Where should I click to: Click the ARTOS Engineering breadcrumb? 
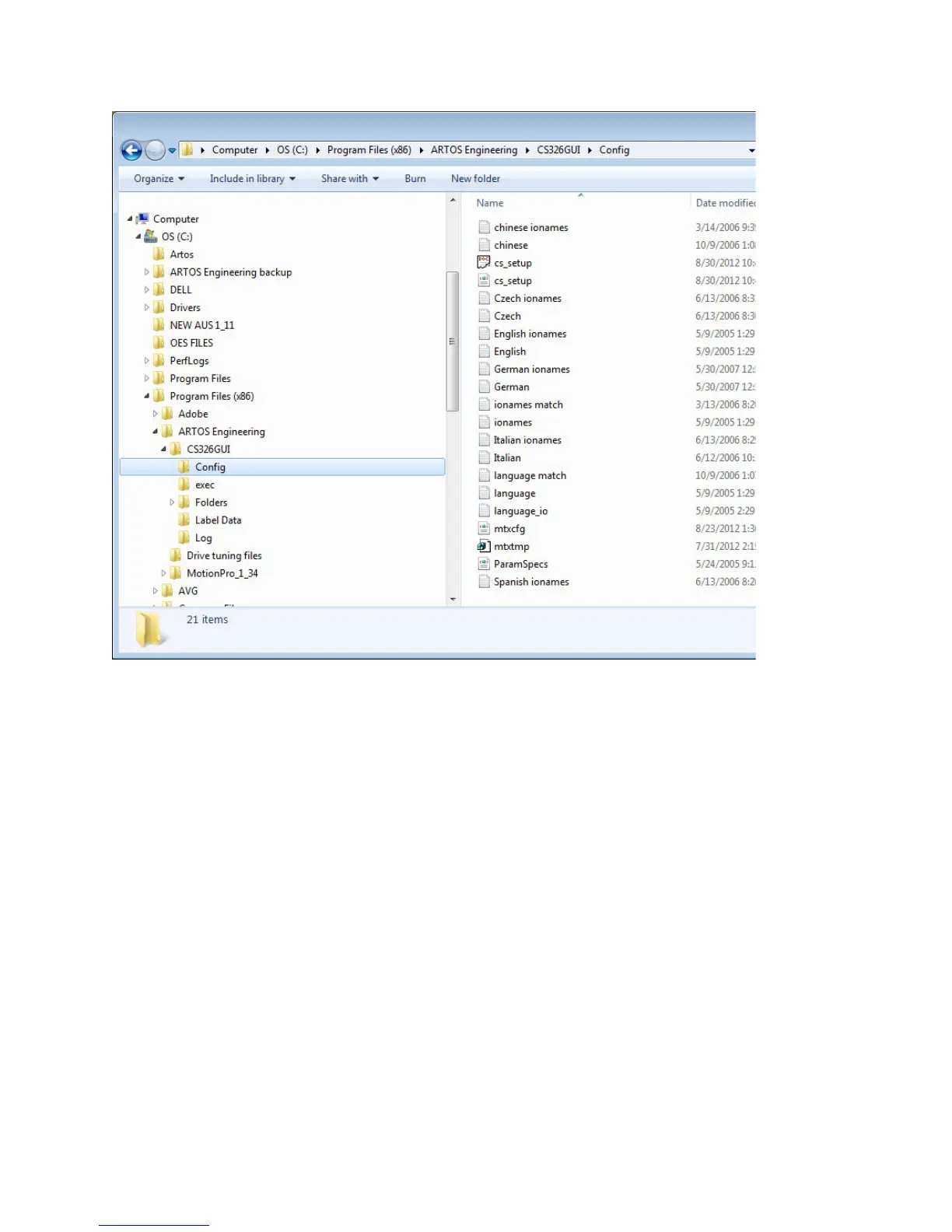coord(474,150)
